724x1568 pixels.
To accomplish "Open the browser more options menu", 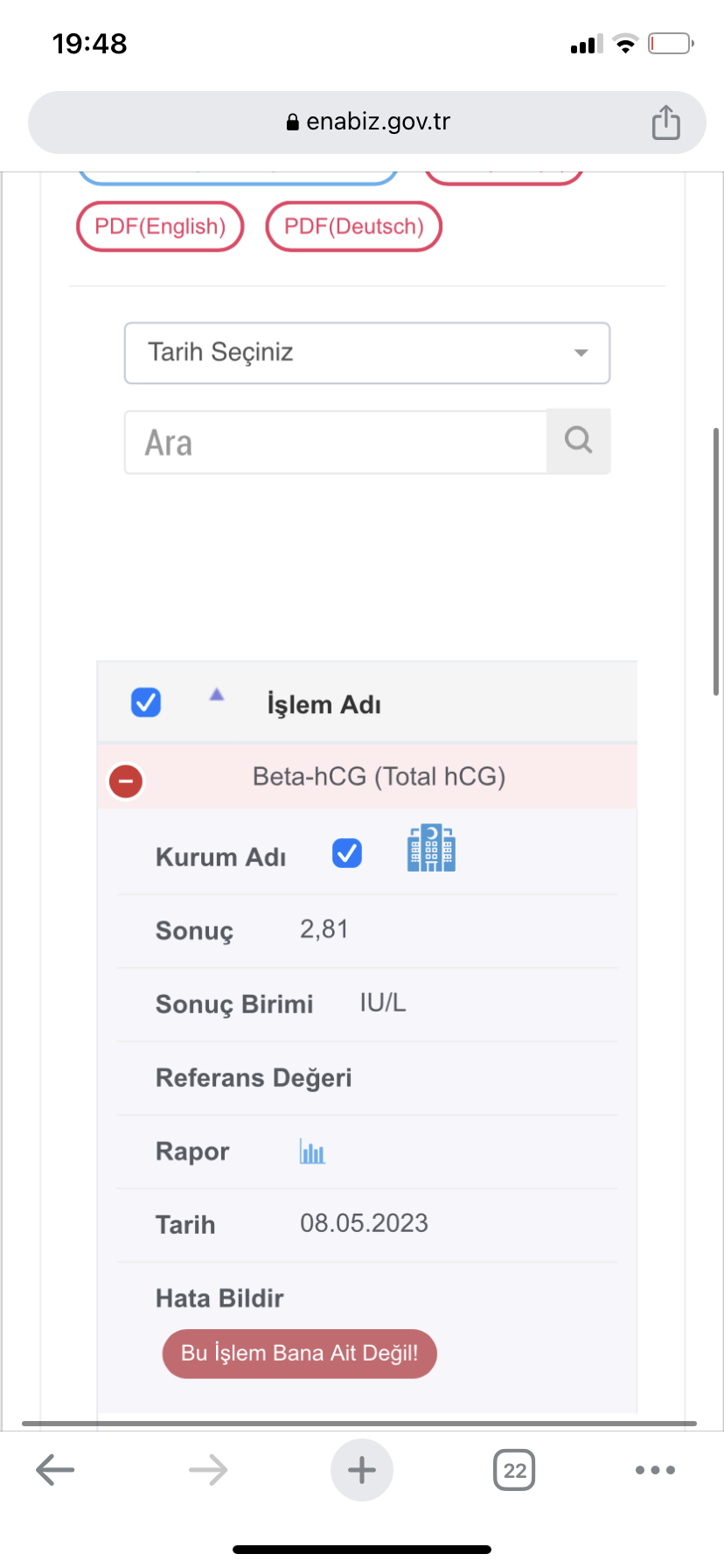I will [655, 1470].
